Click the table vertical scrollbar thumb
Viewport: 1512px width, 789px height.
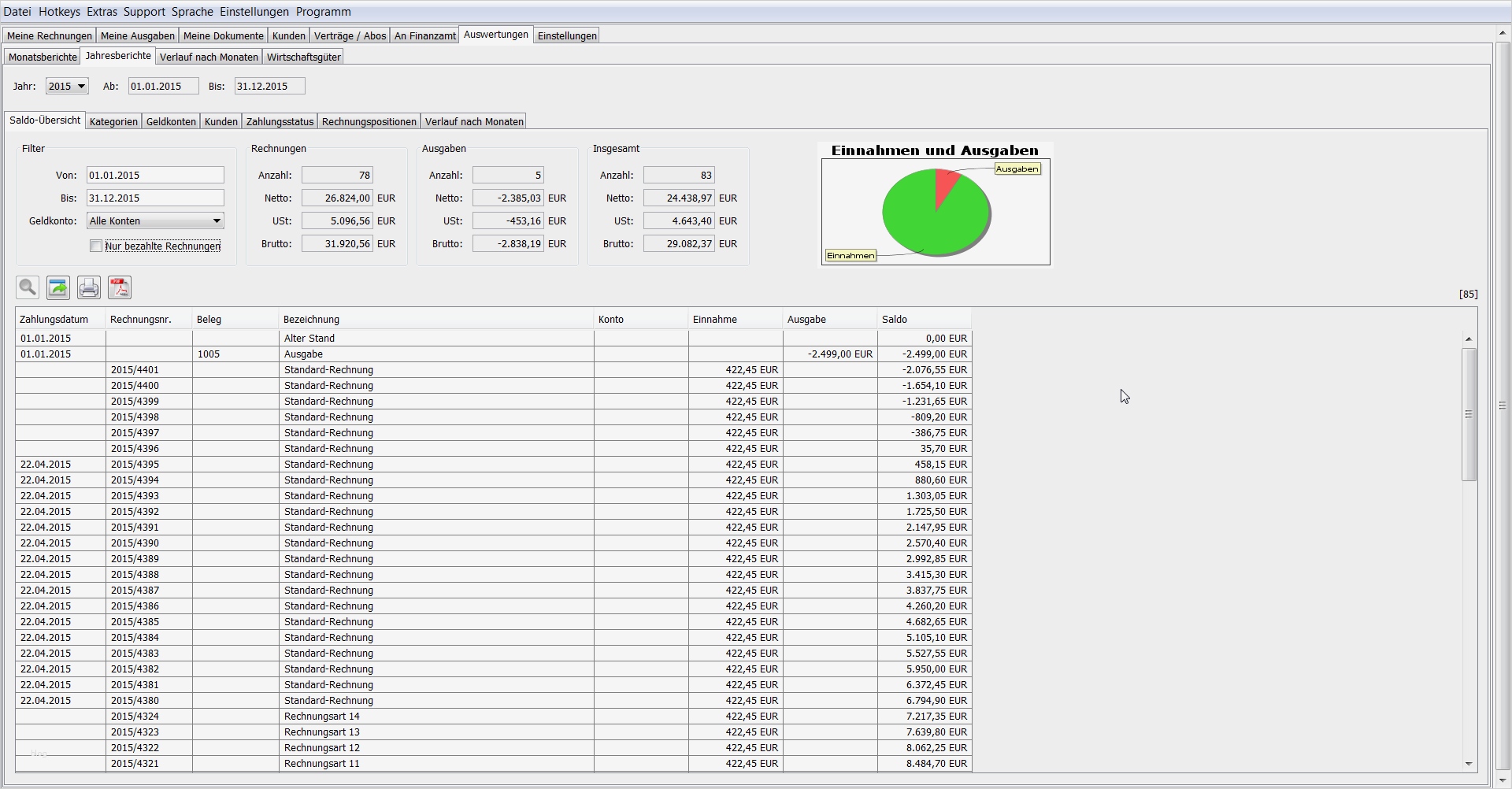coord(1469,414)
